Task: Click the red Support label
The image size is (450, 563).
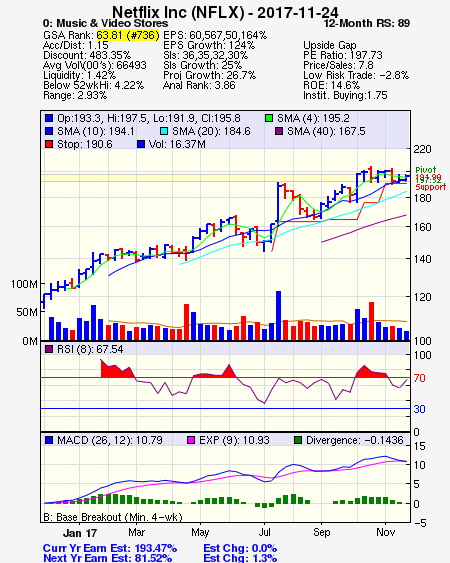Action: [x=431, y=187]
